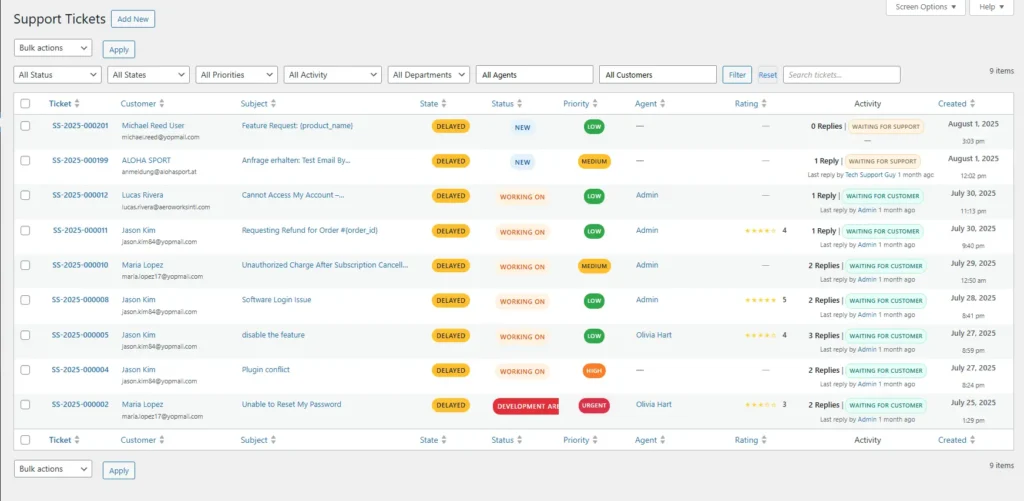Click the DEVELOPMENT status badge
Viewport: 1024px width, 501px height.
(526, 406)
